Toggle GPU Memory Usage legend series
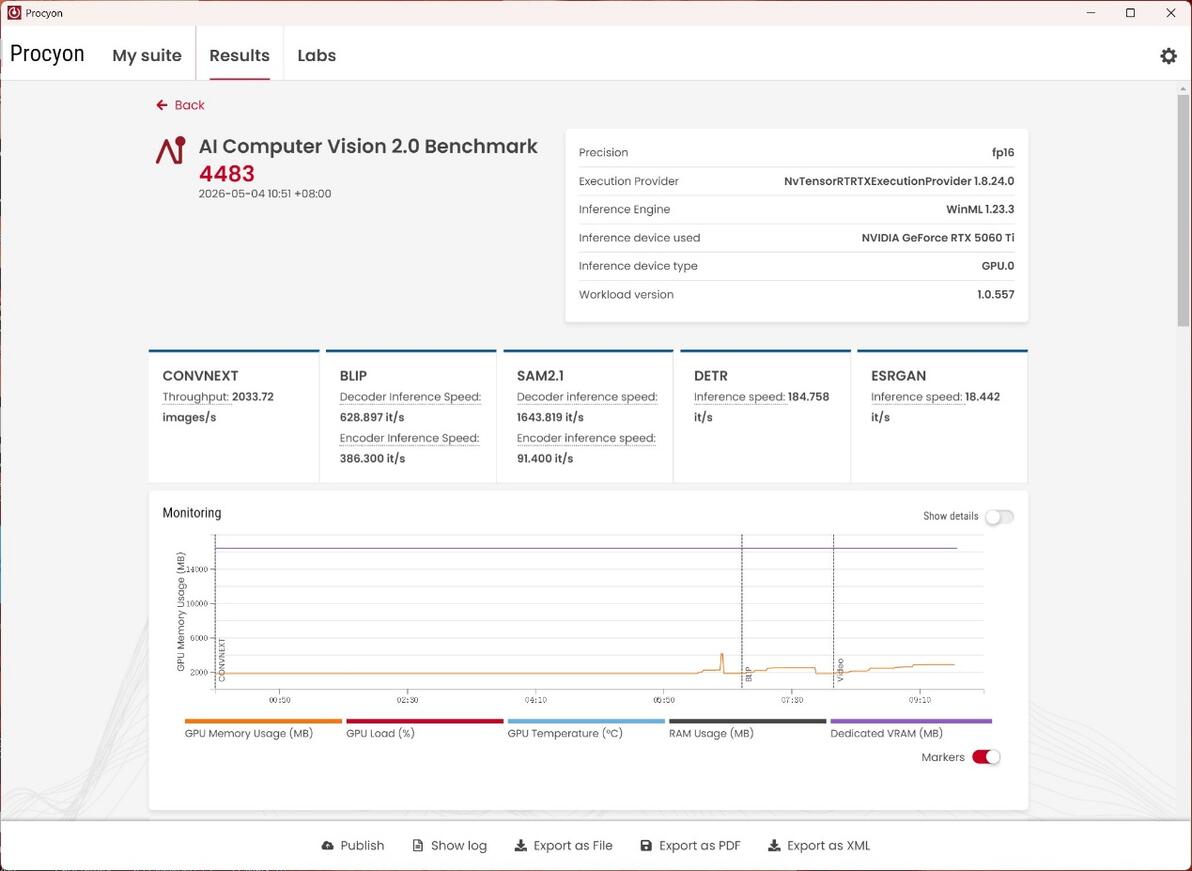Screen dimensions: 1192x871 pos(263,728)
